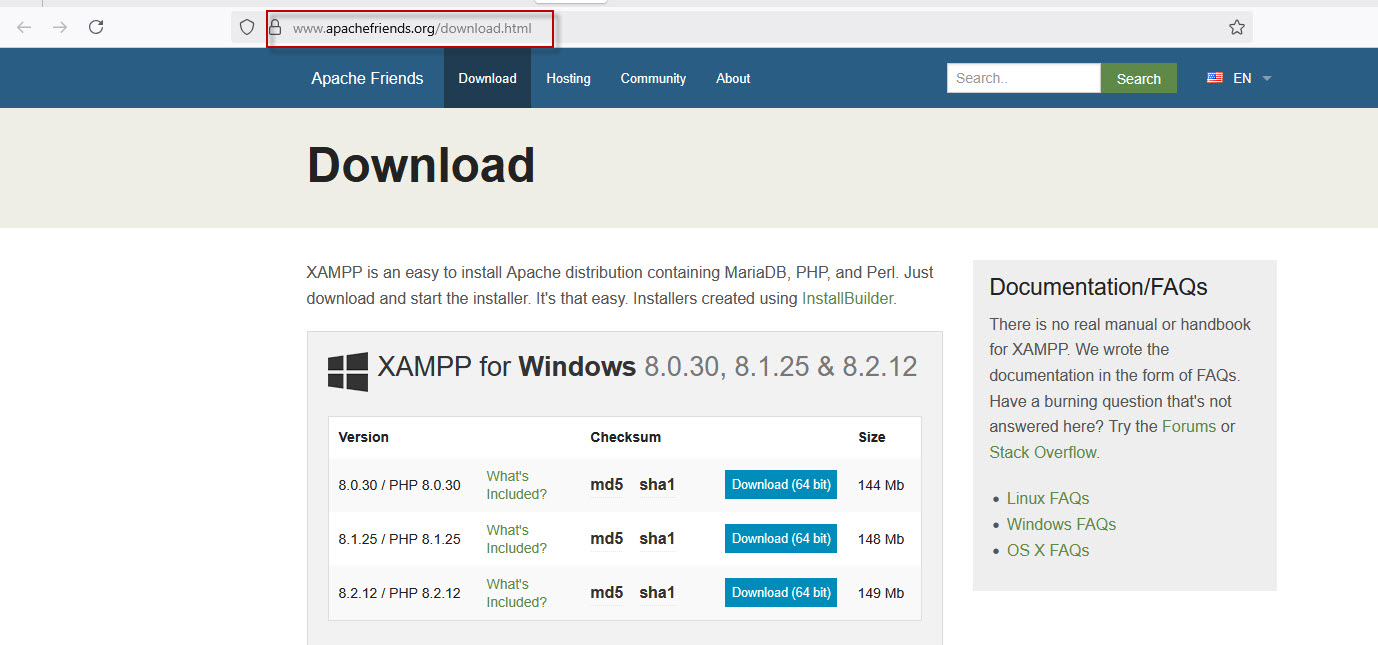The height and width of the screenshot is (645, 1378).
Task: Open the OS X FAQs link
Action: pos(1048,550)
